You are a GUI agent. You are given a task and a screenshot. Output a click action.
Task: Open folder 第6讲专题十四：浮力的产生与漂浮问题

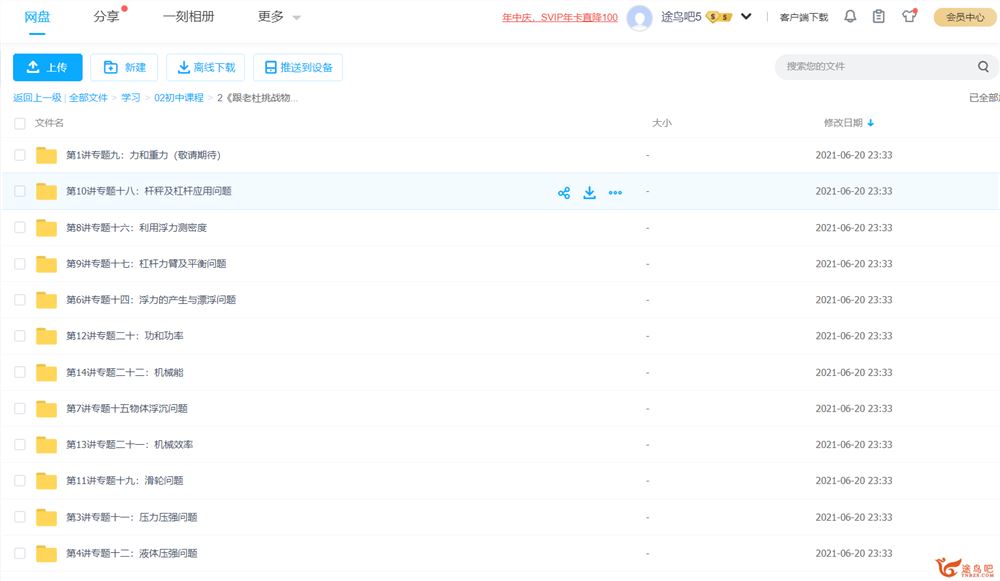click(x=151, y=300)
